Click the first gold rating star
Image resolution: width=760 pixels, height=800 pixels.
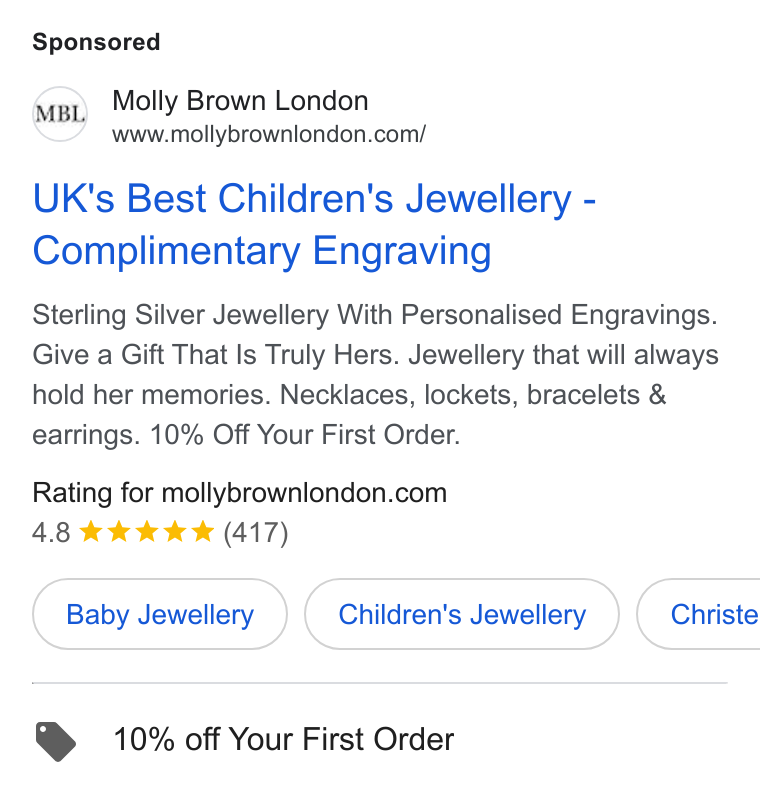[91, 531]
